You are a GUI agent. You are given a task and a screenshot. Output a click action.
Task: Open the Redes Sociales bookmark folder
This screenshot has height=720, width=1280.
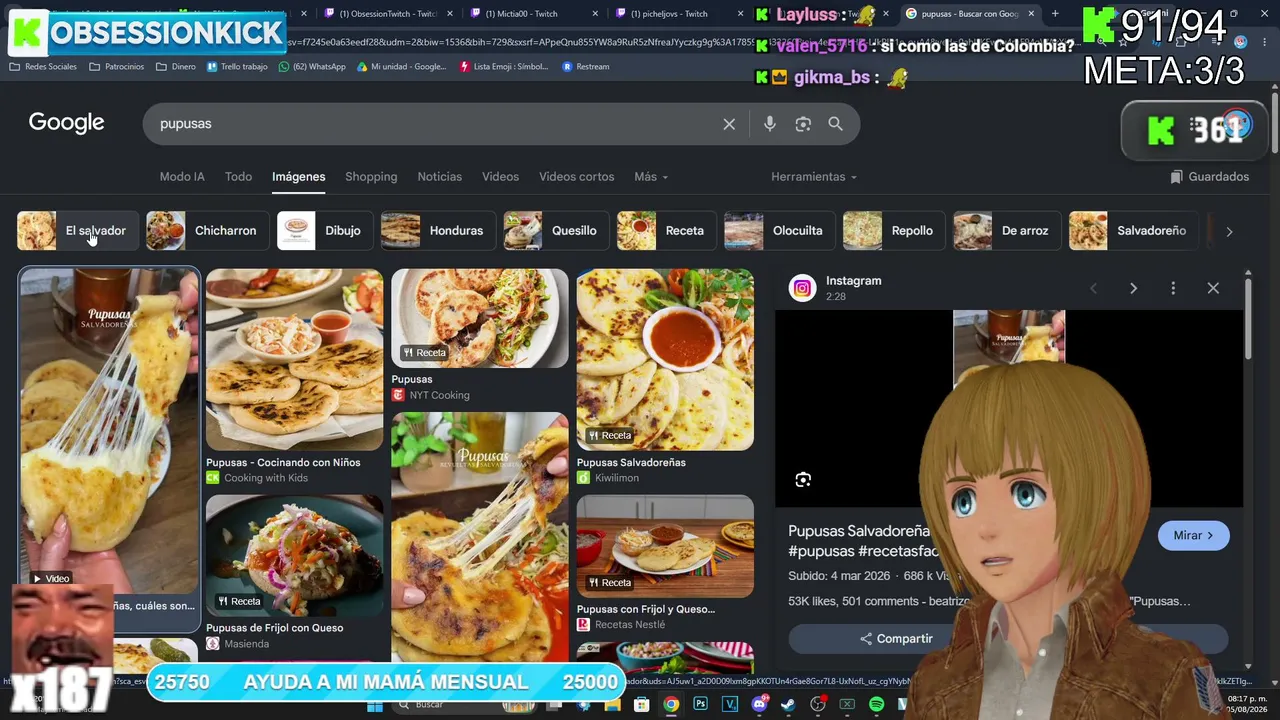43,67
